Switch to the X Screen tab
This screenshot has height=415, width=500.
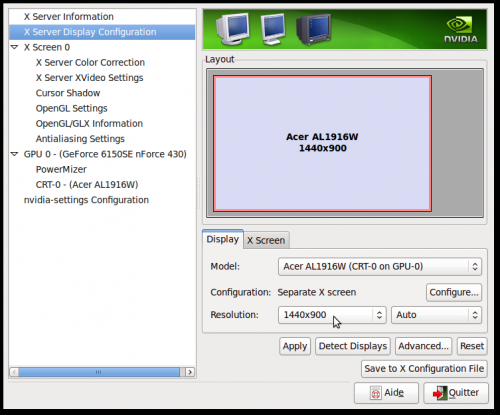click(x=266, y=240)
